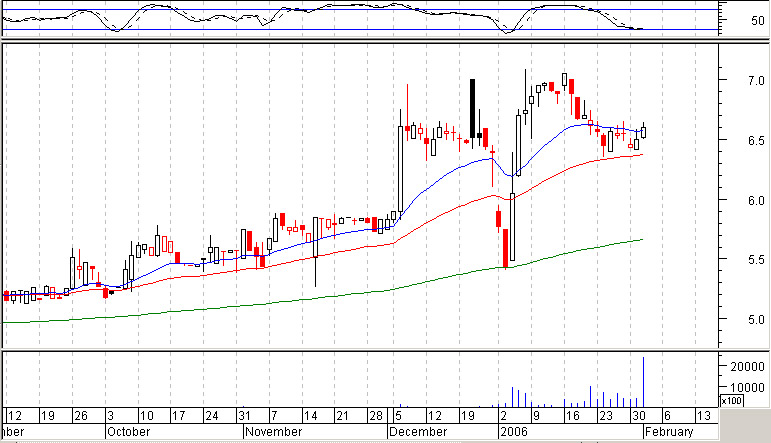Image resolution: width=771 pixels, height=443 pixels.
Task: Select the tallest volume bar at end of January
Action: pos(643,382)
